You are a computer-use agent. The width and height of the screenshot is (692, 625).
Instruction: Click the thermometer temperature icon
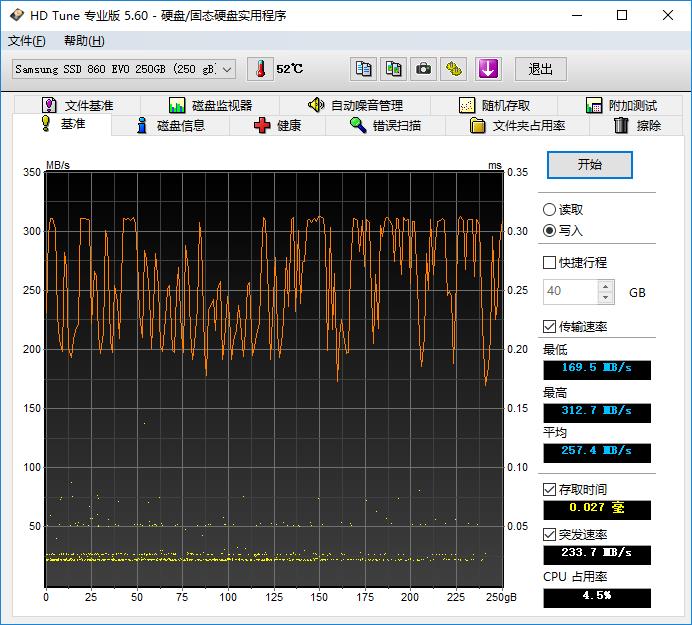click(x=260, y=69)
